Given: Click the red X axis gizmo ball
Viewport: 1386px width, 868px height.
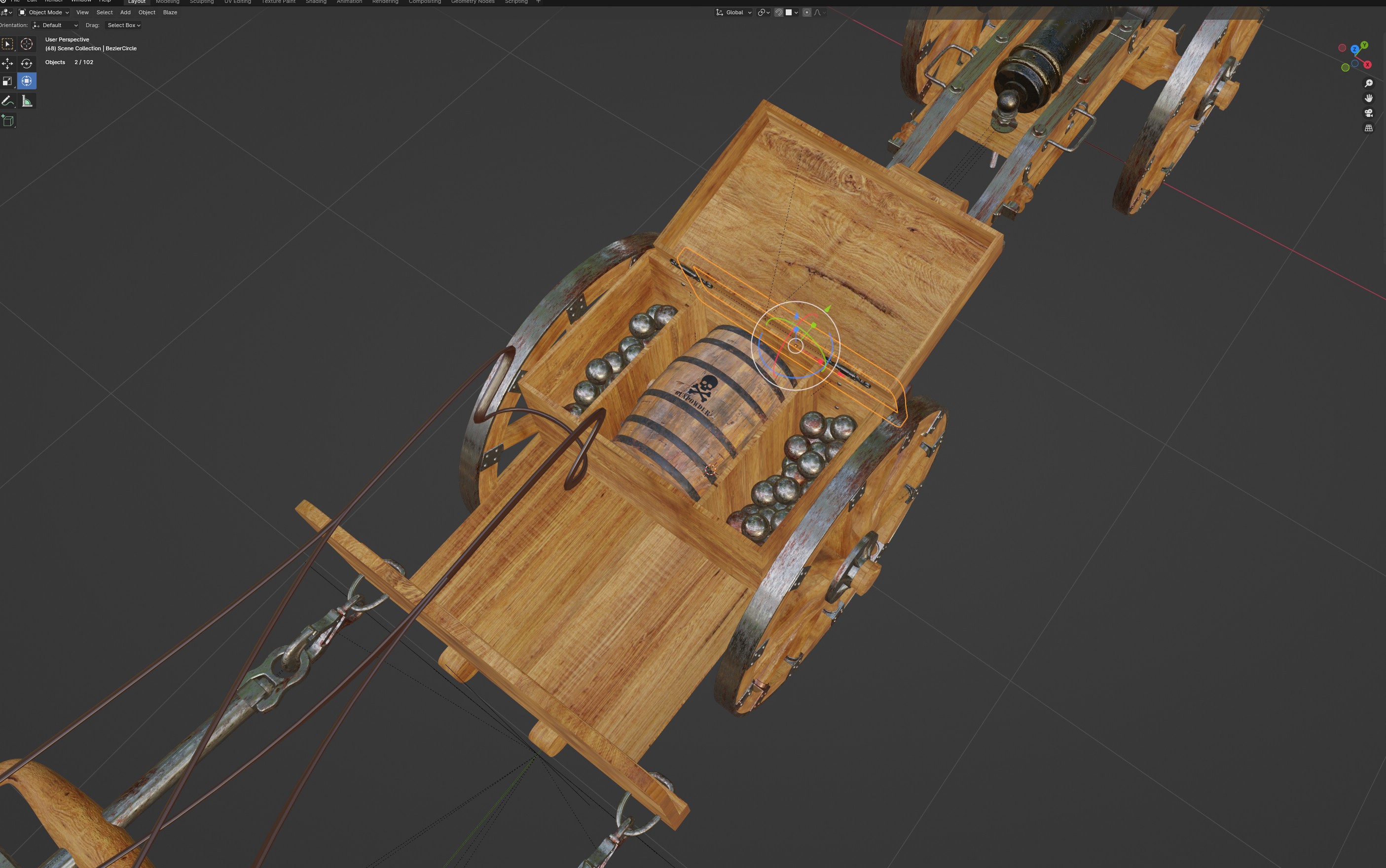Looking at the screenshot, I should pyautogui.click(x=1368, y=65).
